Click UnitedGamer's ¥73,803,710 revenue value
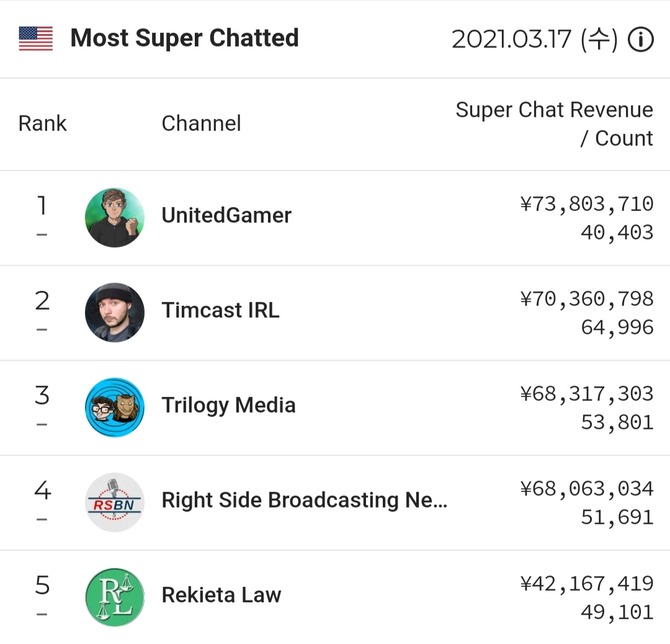This screenshot has width=670, height=644. point(587,203)
